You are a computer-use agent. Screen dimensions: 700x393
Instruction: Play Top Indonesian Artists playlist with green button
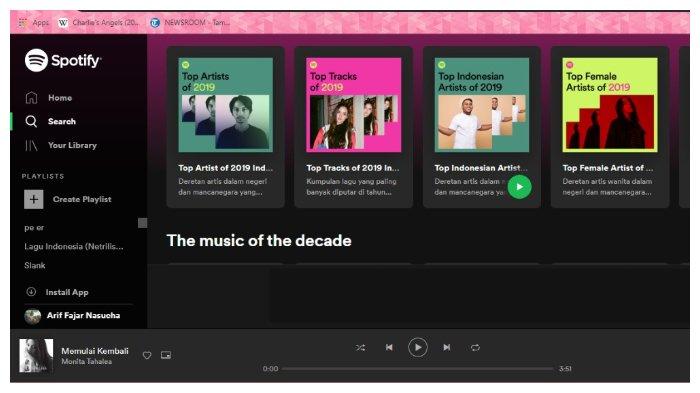(x=520, y=187)
